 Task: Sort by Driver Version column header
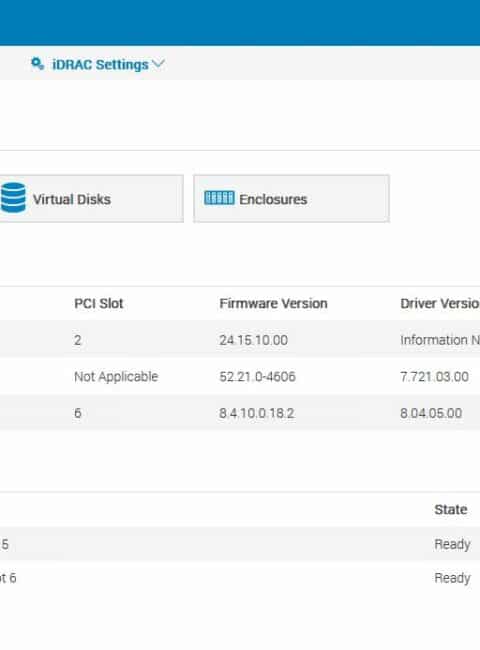pos(440,303)
